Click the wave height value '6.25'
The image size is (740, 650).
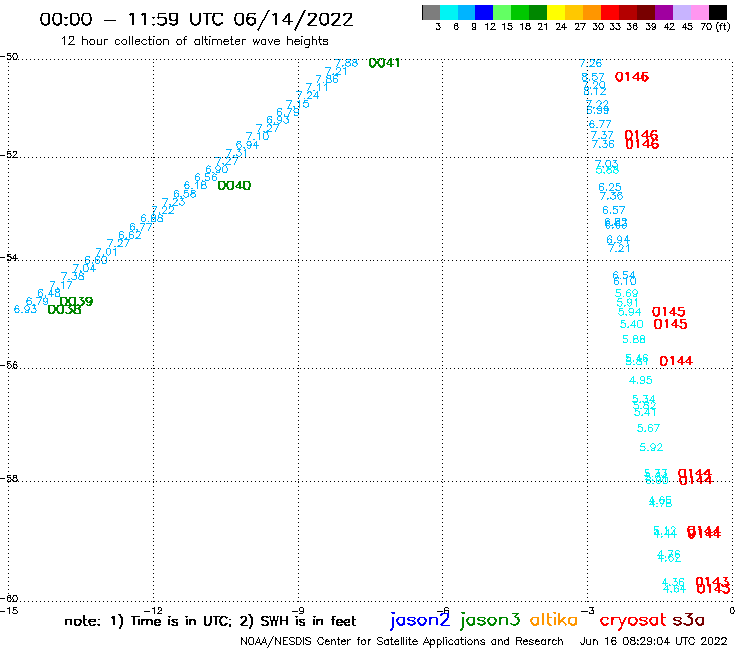pyautogui.click(x=610, y=187)
